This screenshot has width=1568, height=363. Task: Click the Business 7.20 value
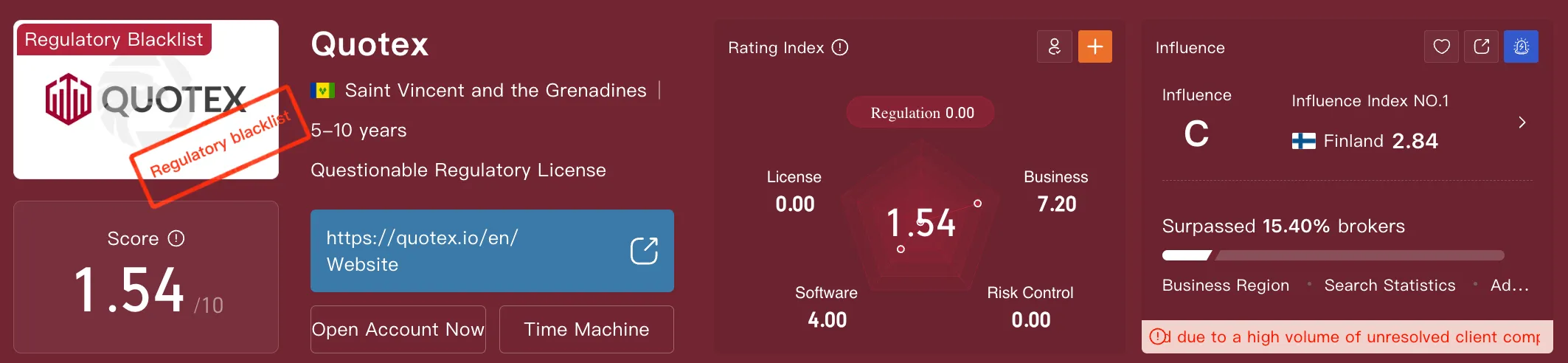coord(1057,204)
